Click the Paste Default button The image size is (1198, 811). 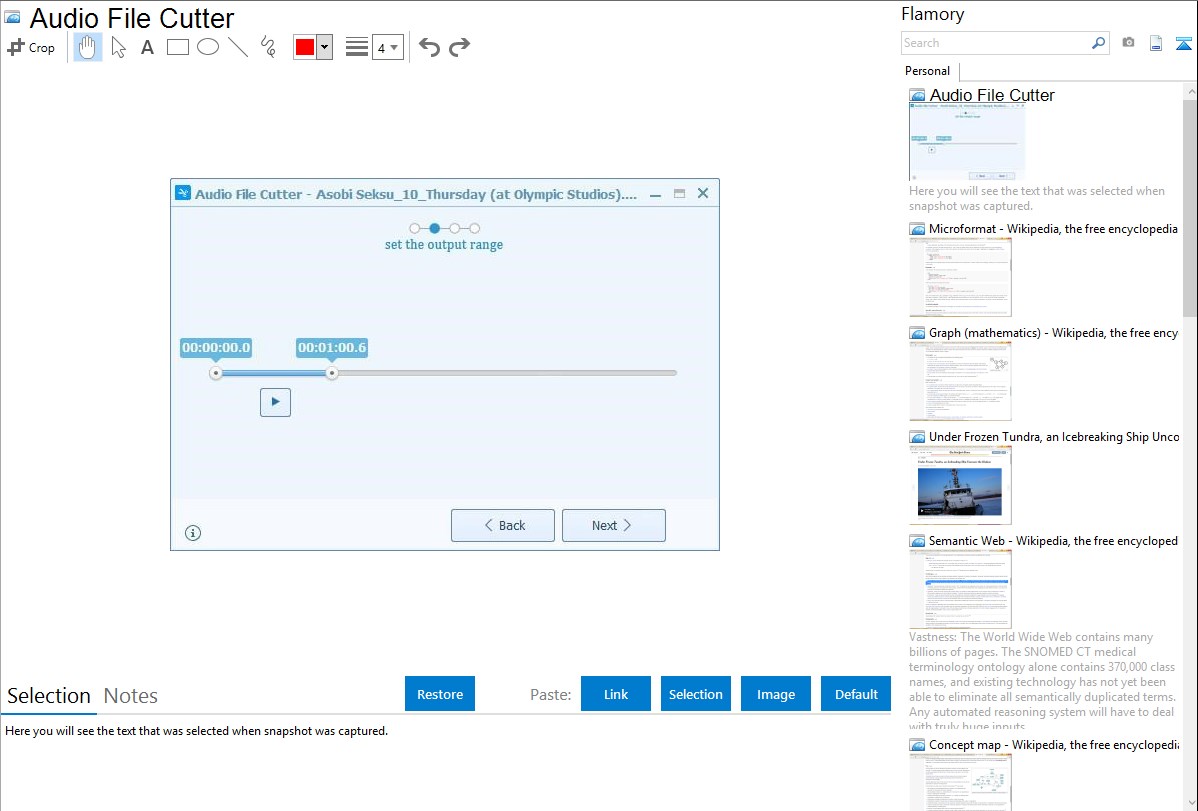click(856, 694)
